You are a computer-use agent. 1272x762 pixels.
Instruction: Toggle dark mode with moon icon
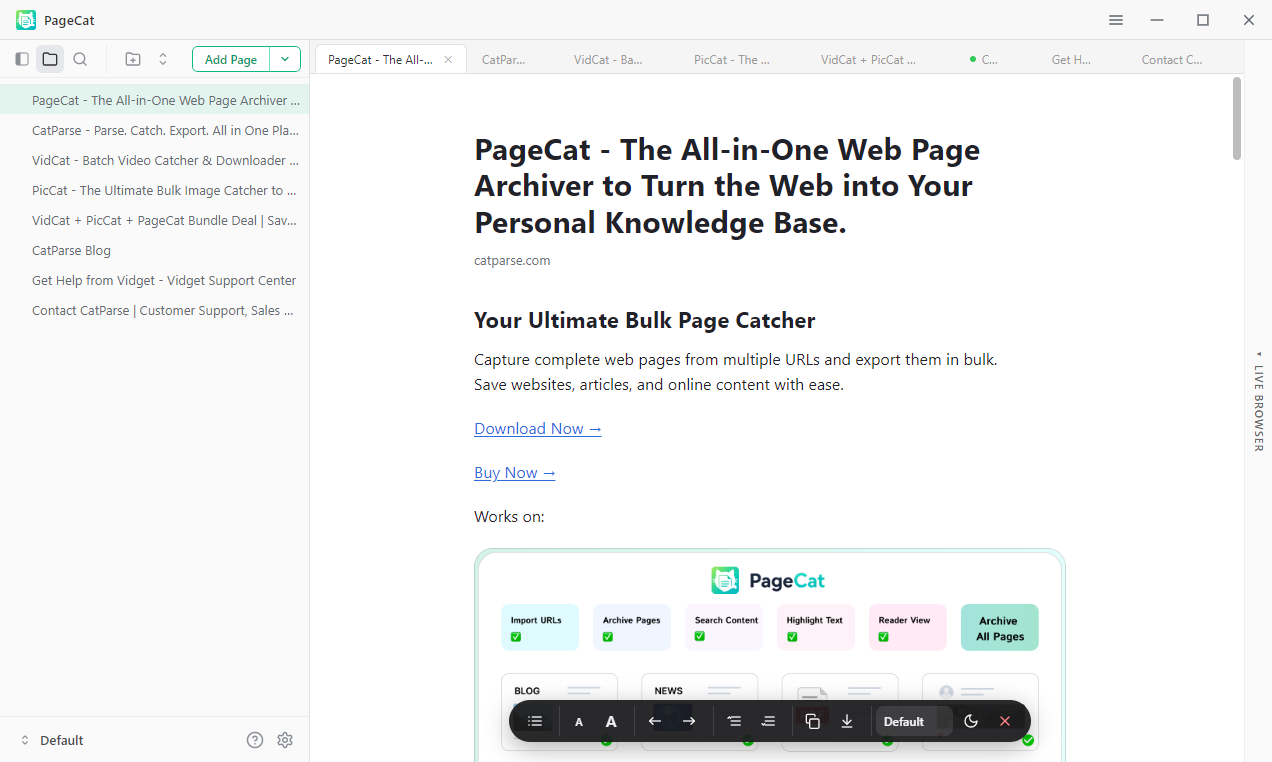(x=971, y=721)
